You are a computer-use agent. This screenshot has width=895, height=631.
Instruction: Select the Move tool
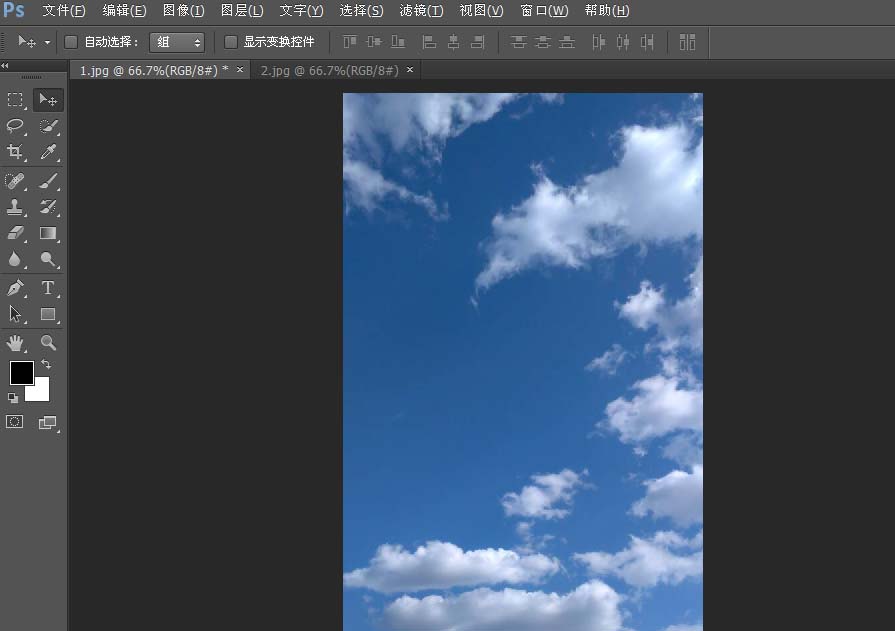(47, 99)
